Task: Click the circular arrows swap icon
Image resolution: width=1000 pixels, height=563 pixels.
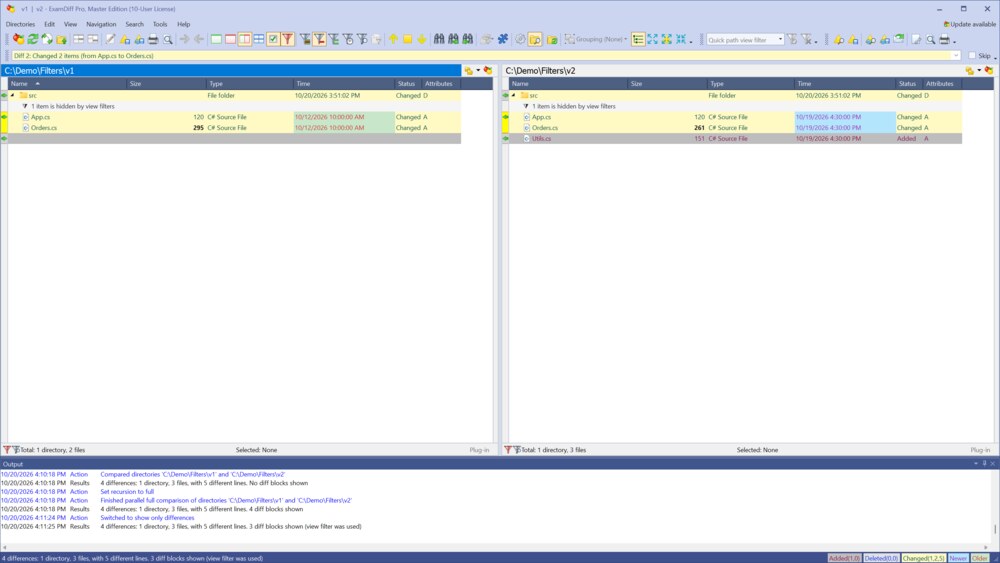Action: 47,40
